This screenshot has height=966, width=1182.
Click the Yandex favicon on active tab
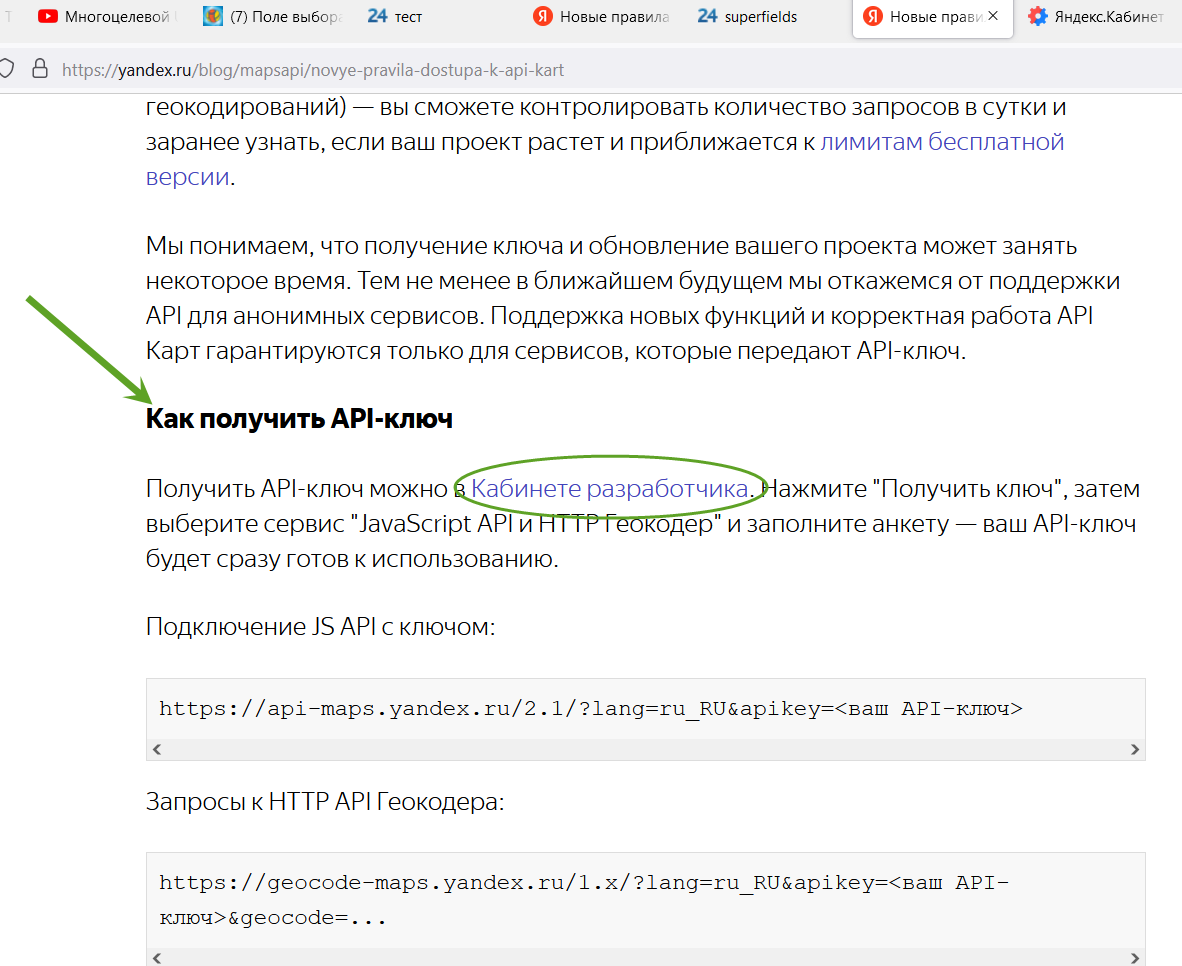coord(873,16)
